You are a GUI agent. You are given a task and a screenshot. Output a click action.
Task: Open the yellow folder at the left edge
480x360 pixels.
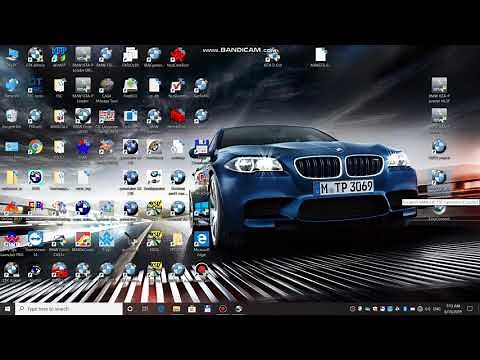[11, 179]
